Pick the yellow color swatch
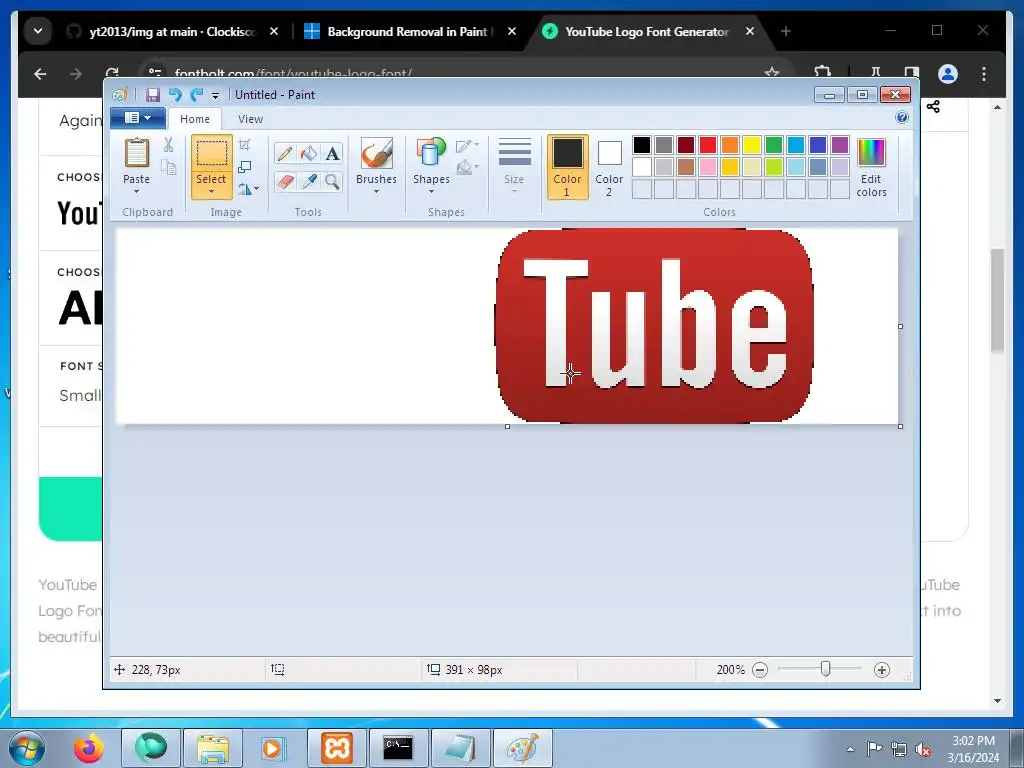This screenshot has height=768, width=1024. click(752, 145)
